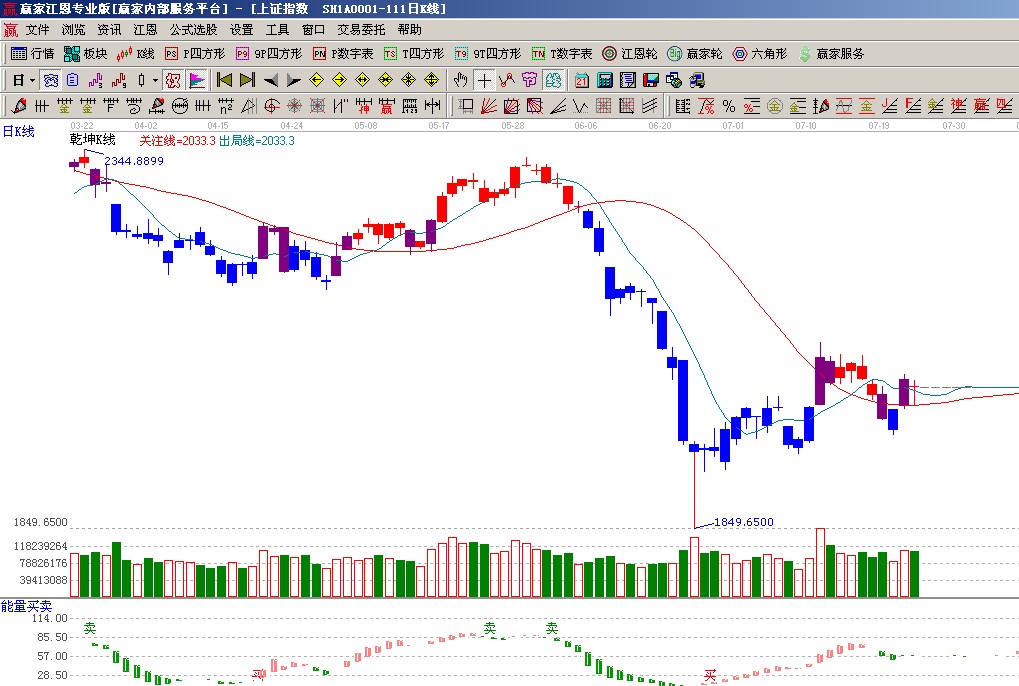Viewport: 1019px width, 686px height.
Task: Click the 1849.6500 low price marker
Action: coord(743,522)
